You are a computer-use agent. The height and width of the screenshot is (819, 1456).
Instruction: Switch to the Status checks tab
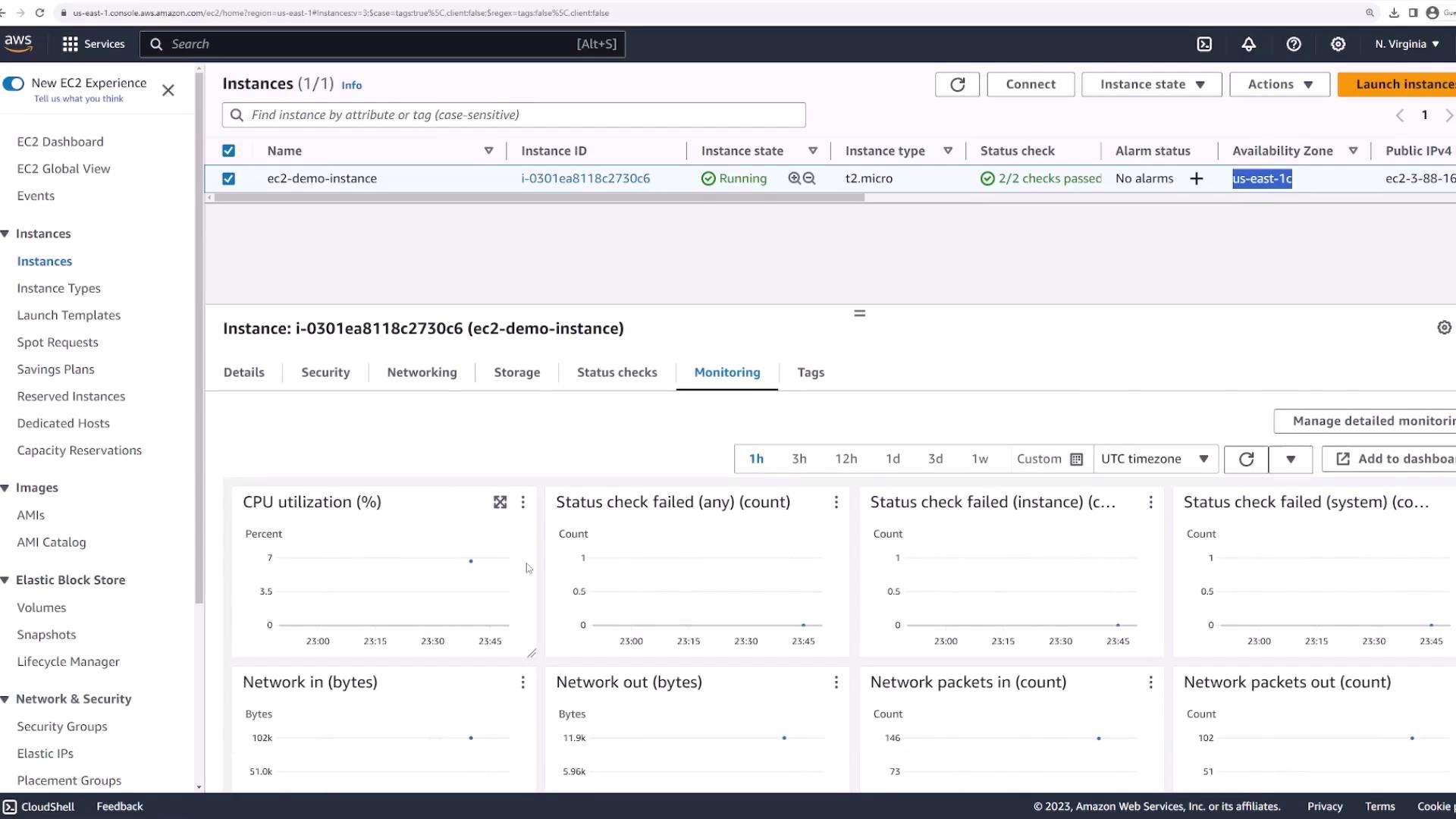(x=617, y=372)
